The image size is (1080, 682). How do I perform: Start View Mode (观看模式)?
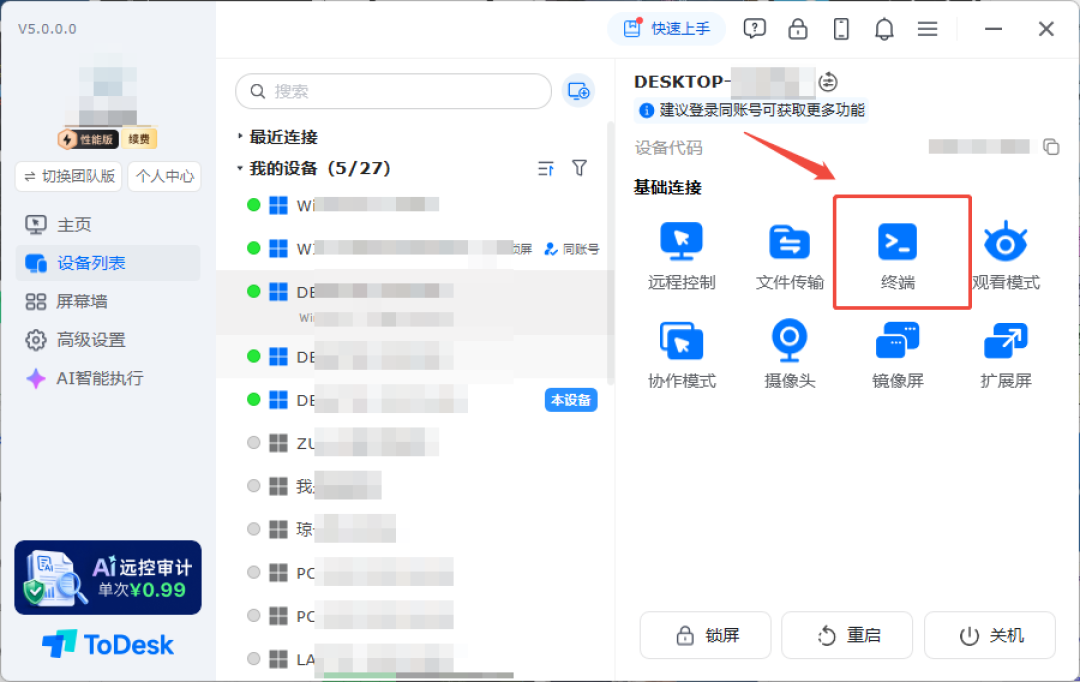[1006, 256]
